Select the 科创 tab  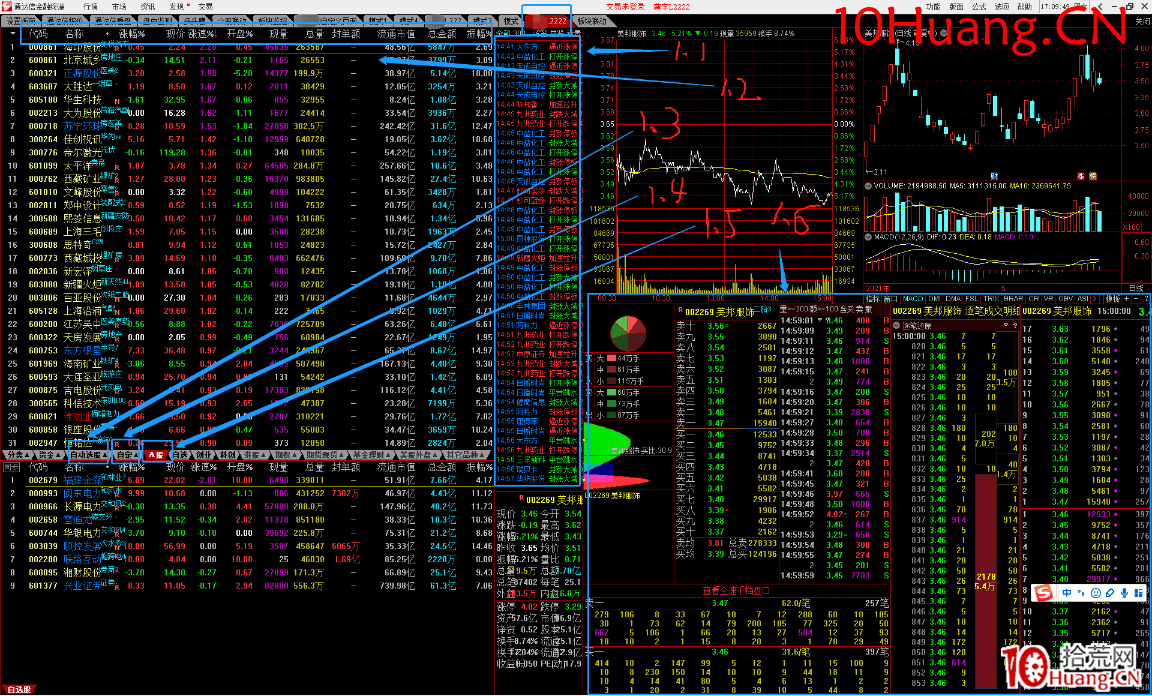(x=227, y=455)
